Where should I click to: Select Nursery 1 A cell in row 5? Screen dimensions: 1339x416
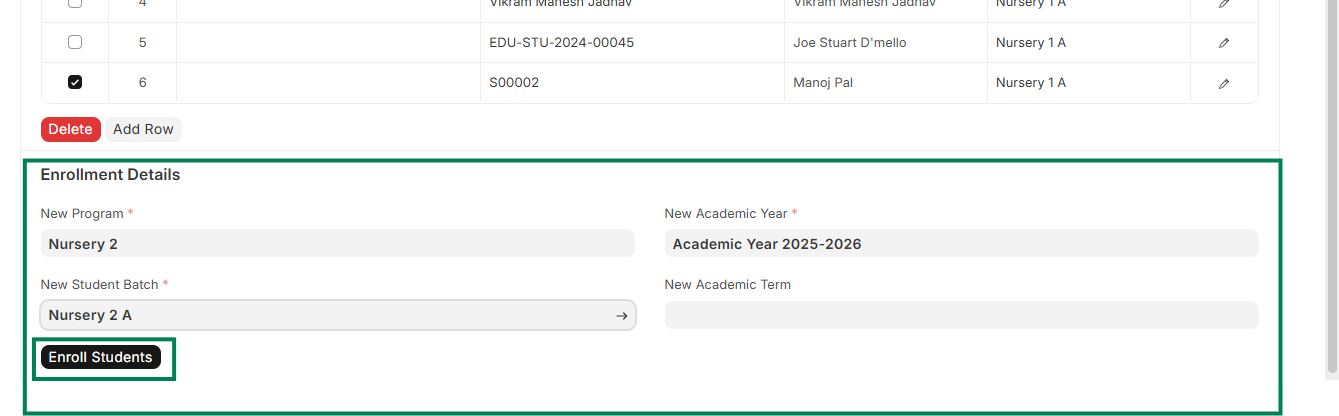1030,43
